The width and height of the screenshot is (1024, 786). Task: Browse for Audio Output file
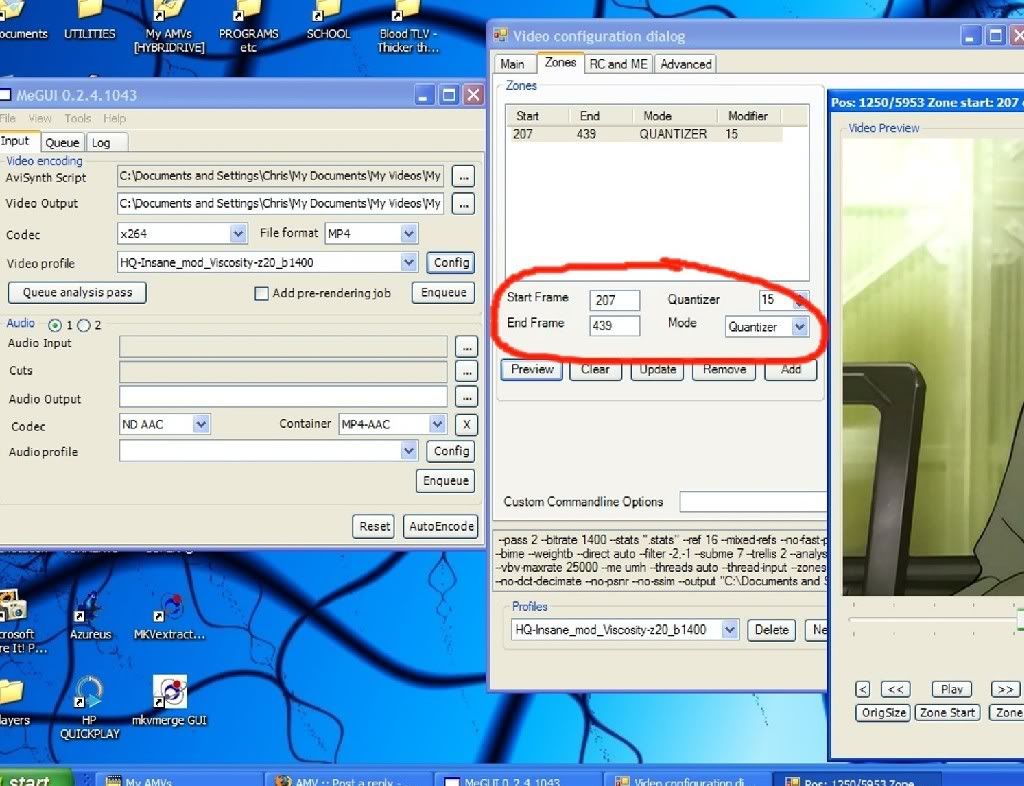pos(466,396)
